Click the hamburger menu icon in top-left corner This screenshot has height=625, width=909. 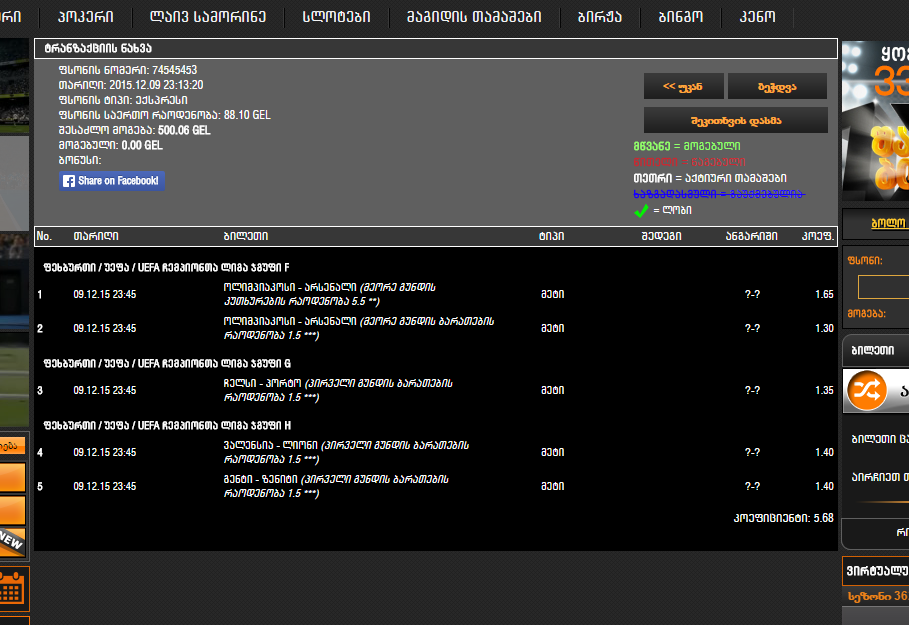(x=12, y=15)
